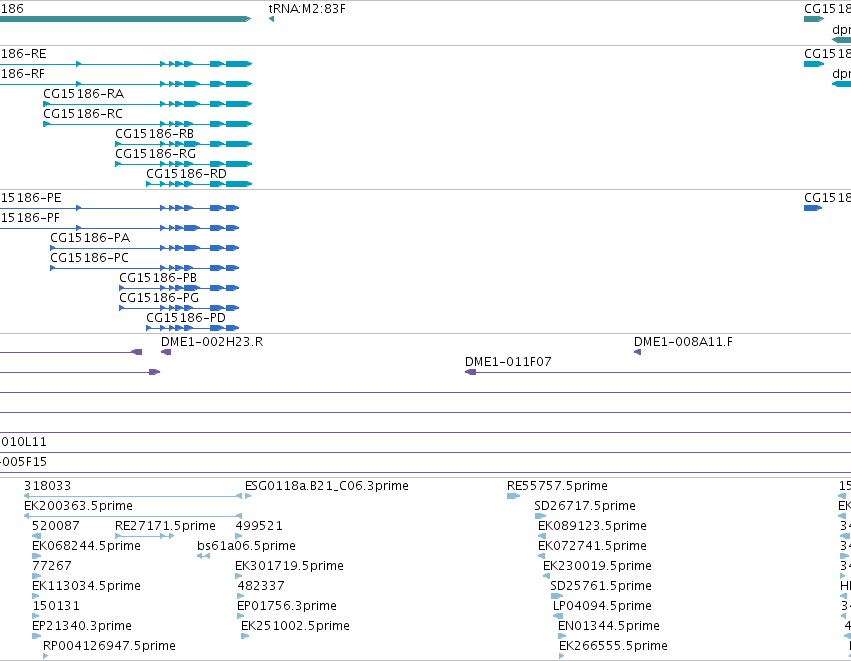This screenshot has height=661, width=851.
Task: Click the 15186-PF protein label
Action: (30, 218)
